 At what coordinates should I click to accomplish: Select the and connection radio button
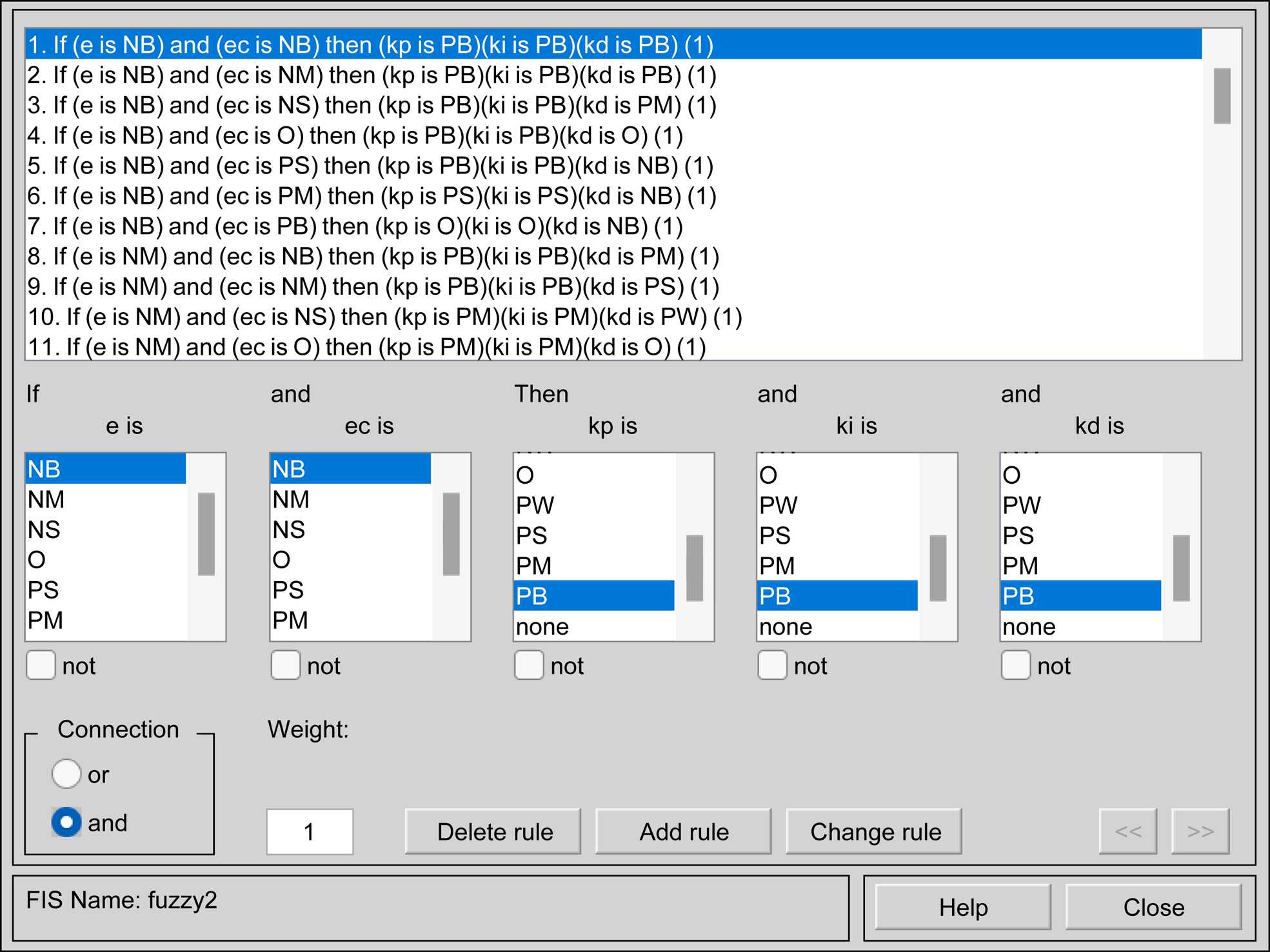(66, 822)
